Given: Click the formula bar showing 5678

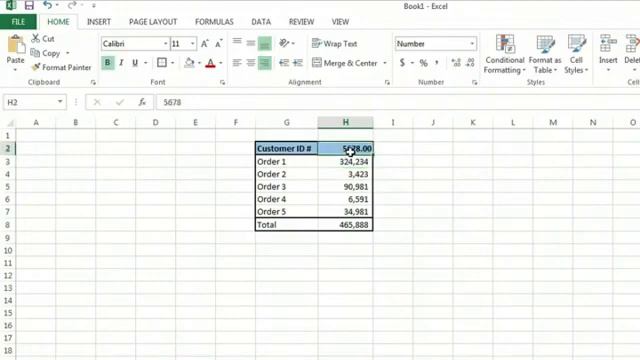Looking at the screenshot, I should [398, 102].
